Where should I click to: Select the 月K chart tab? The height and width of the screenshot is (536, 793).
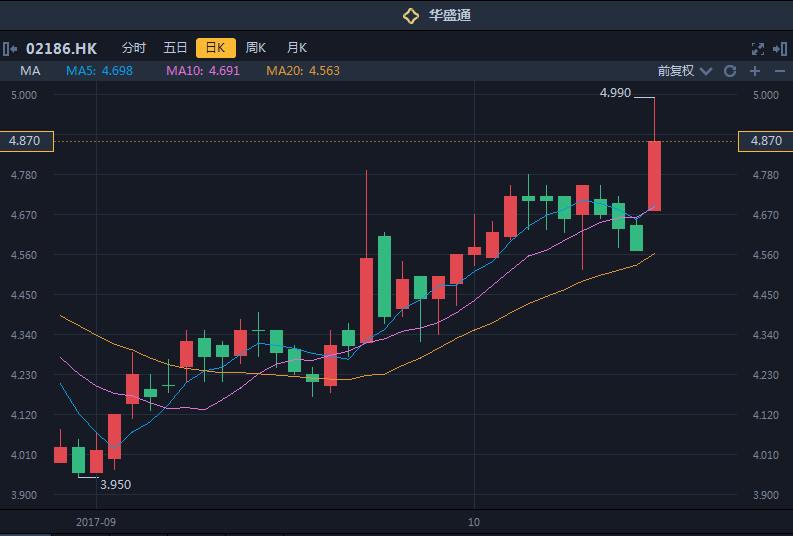297,48
